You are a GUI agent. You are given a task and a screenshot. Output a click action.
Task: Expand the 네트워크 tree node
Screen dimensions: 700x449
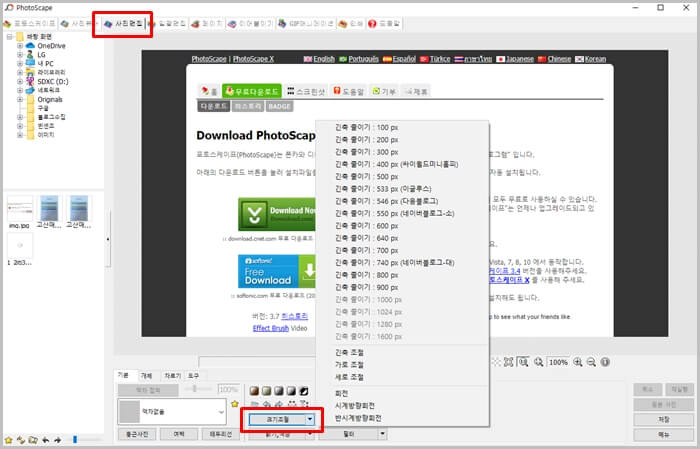pos(20,90)
